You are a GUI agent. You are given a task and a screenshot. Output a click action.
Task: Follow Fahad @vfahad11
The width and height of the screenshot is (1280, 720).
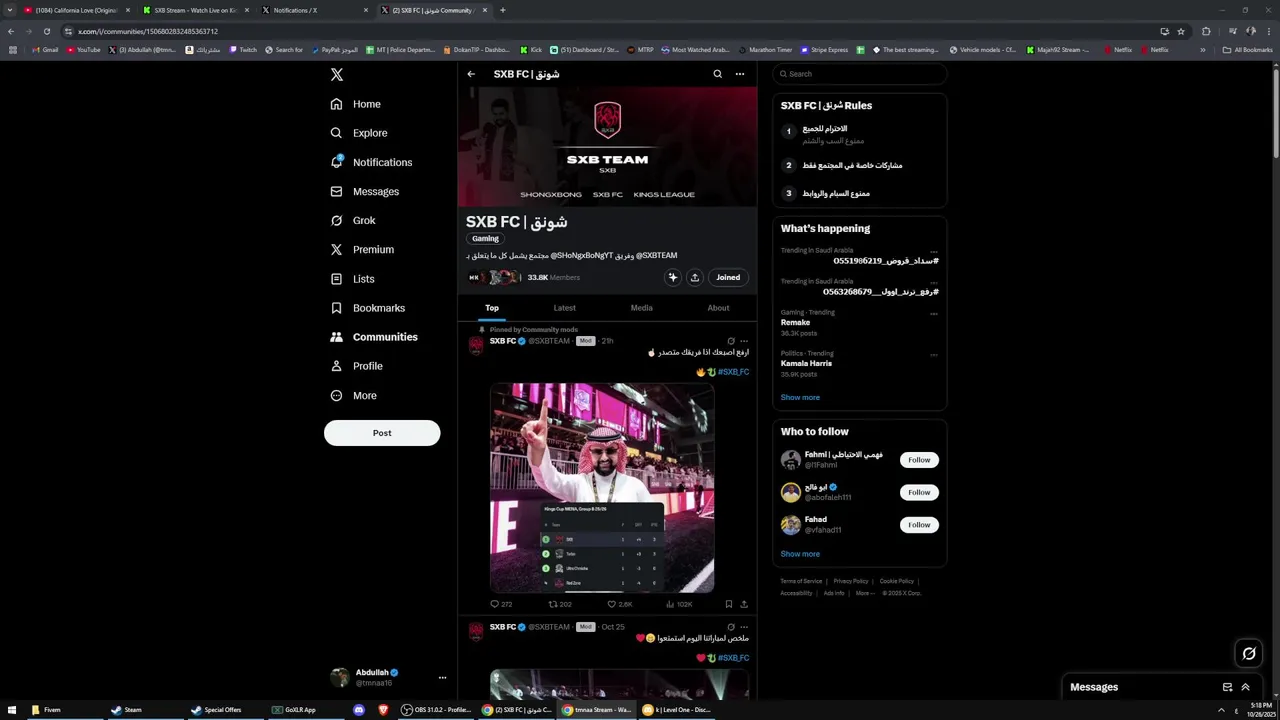coord(919,525)
